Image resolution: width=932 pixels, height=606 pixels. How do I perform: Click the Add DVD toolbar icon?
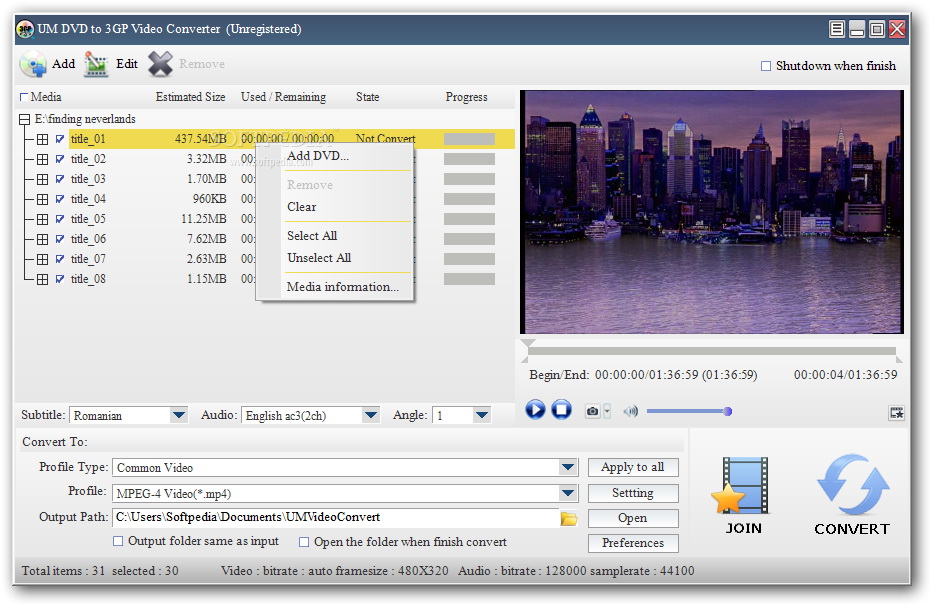[x=33, y=64]
